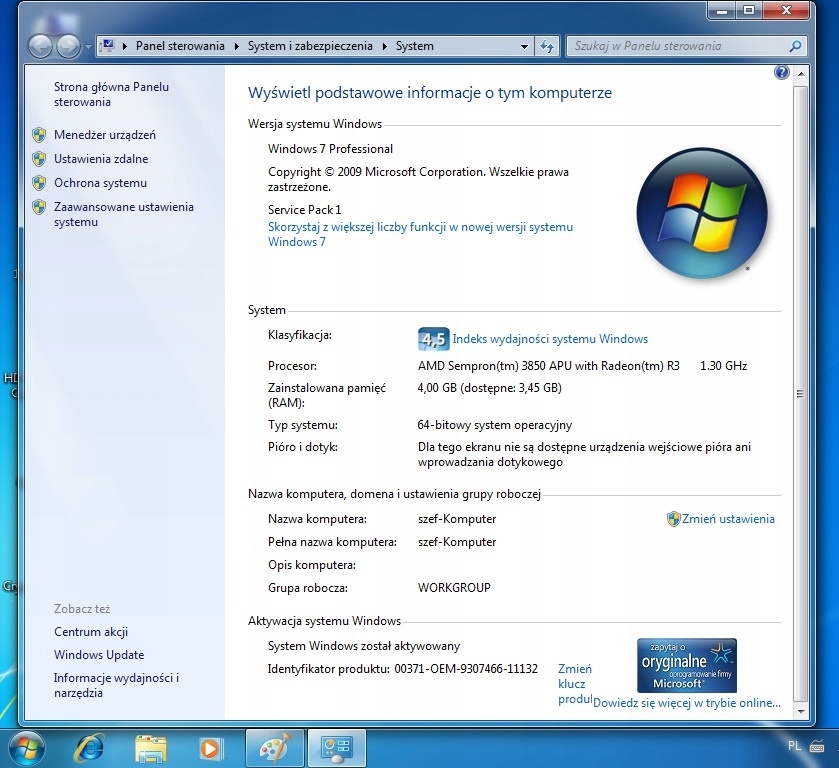839x768 pixels.
Task: Click Zmień ustawienia link
Action: (x=728, y=519)
